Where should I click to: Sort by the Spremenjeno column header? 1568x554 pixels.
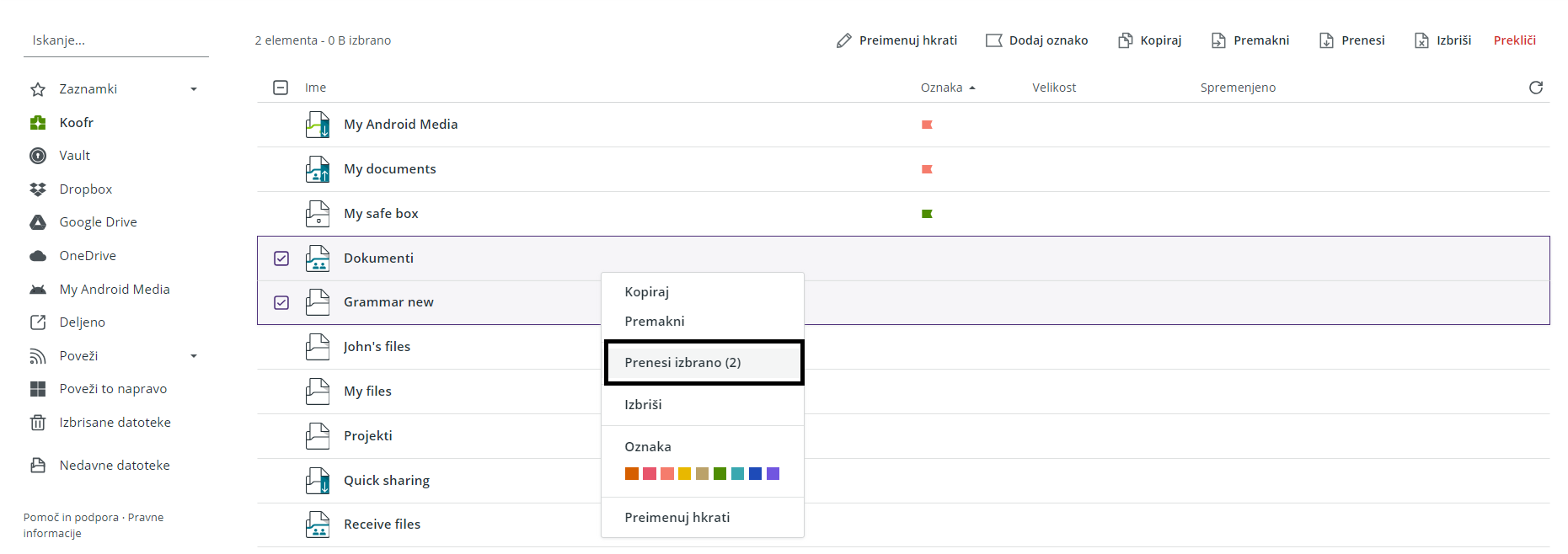(x=1238, y=88)
